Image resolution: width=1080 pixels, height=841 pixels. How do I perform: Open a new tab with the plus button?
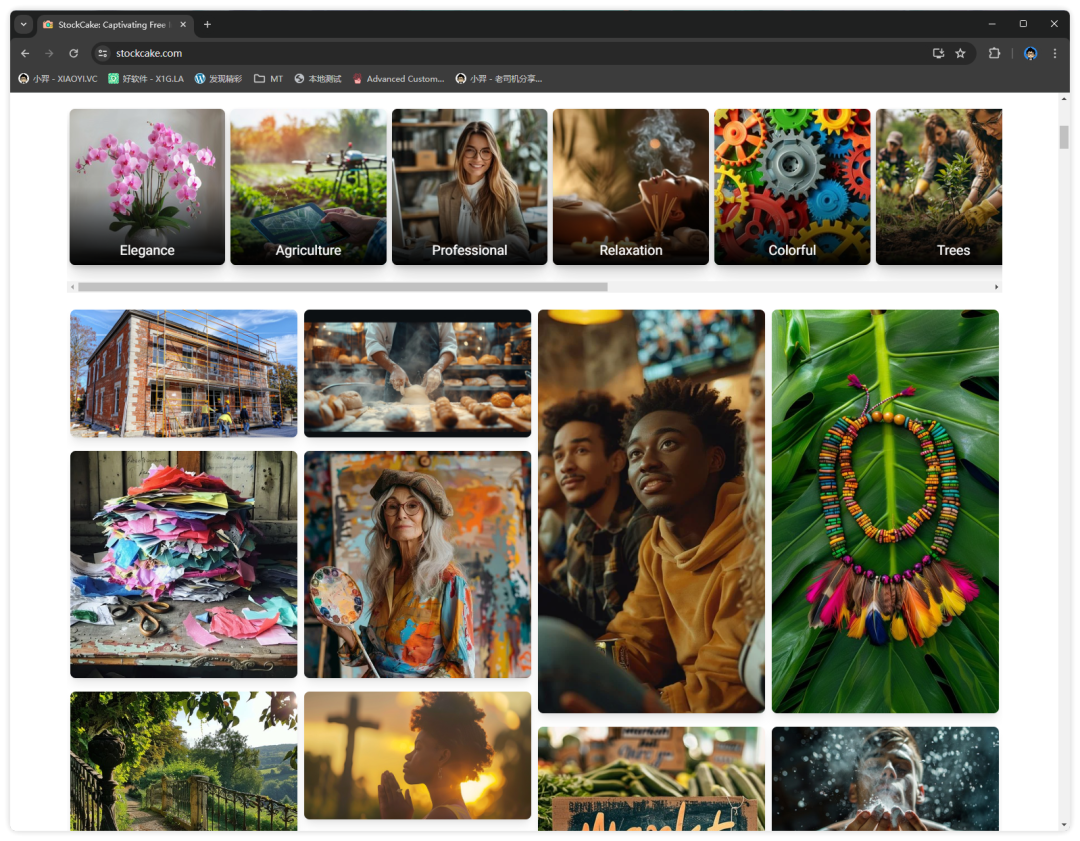207,24
